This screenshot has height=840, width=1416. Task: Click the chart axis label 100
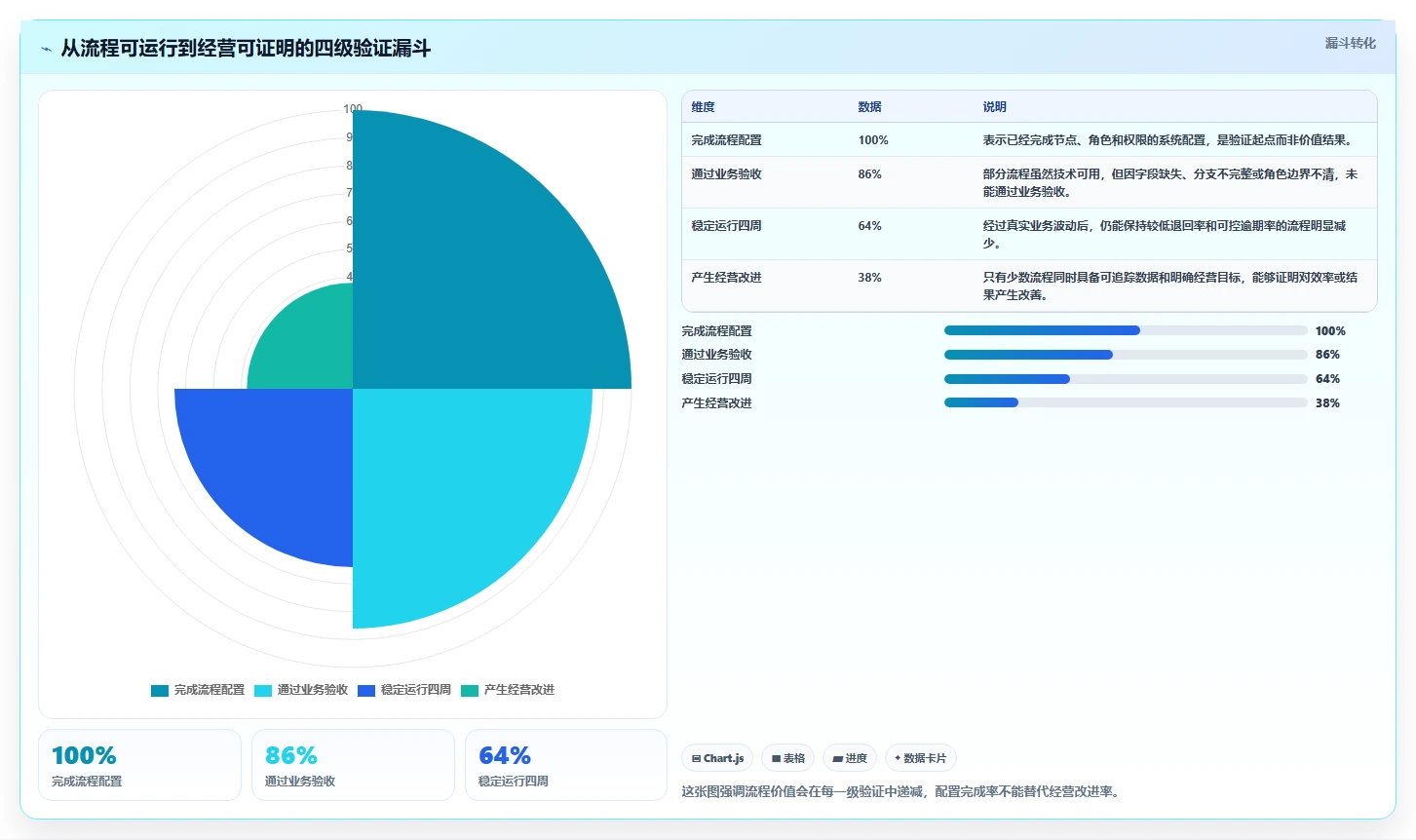tap(353, 109)
